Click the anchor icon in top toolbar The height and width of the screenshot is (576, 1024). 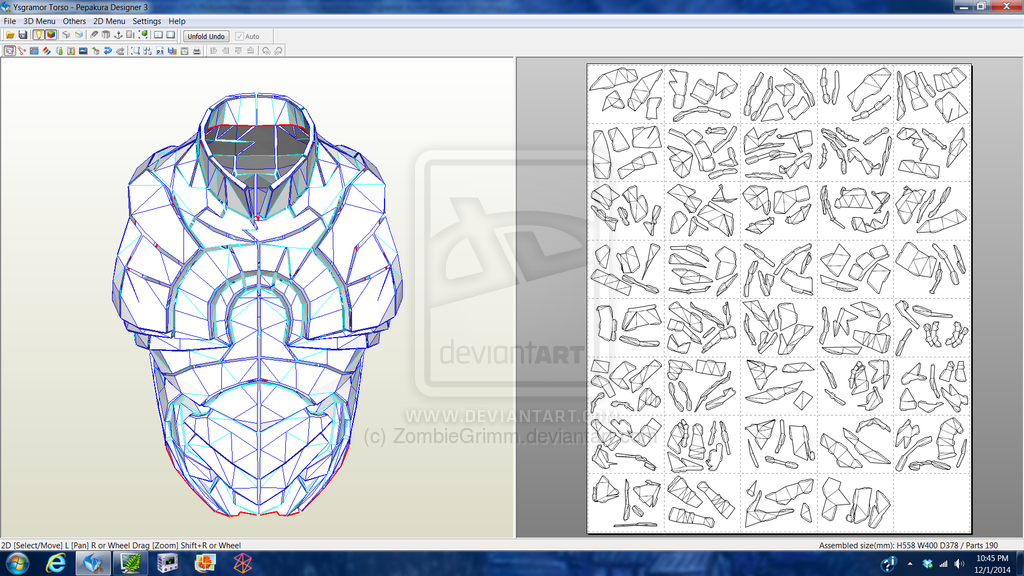coord(118,35)
